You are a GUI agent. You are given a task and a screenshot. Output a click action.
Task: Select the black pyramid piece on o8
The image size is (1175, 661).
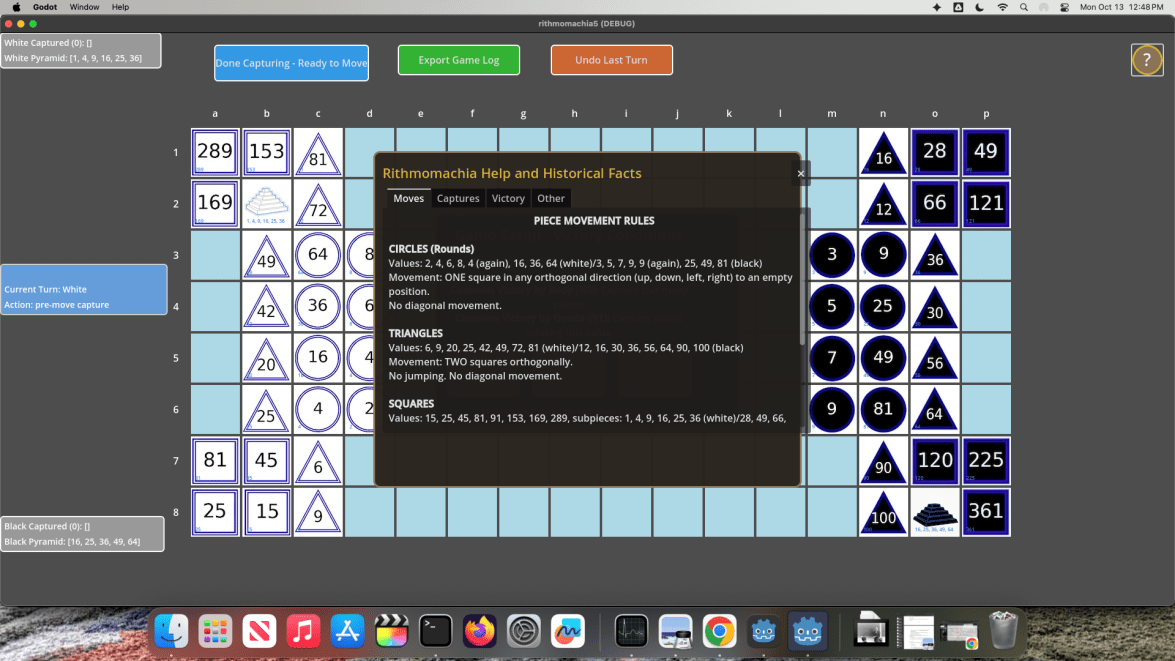coord(934,512)
